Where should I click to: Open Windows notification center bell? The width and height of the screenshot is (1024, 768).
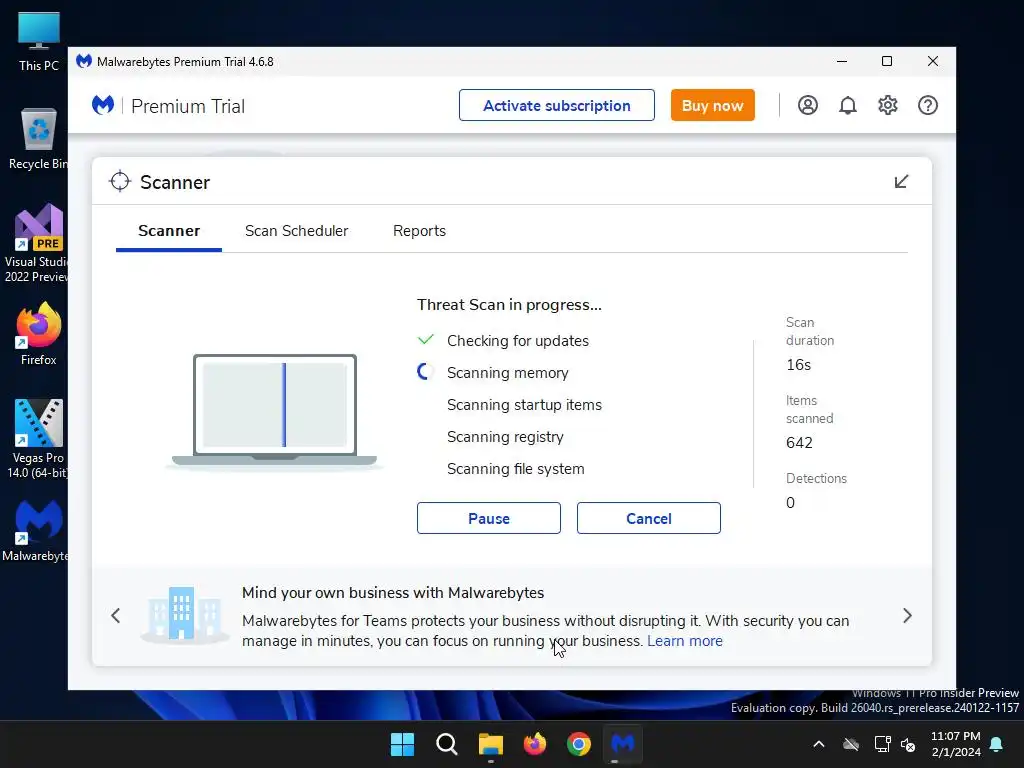(x=997, y=744)
